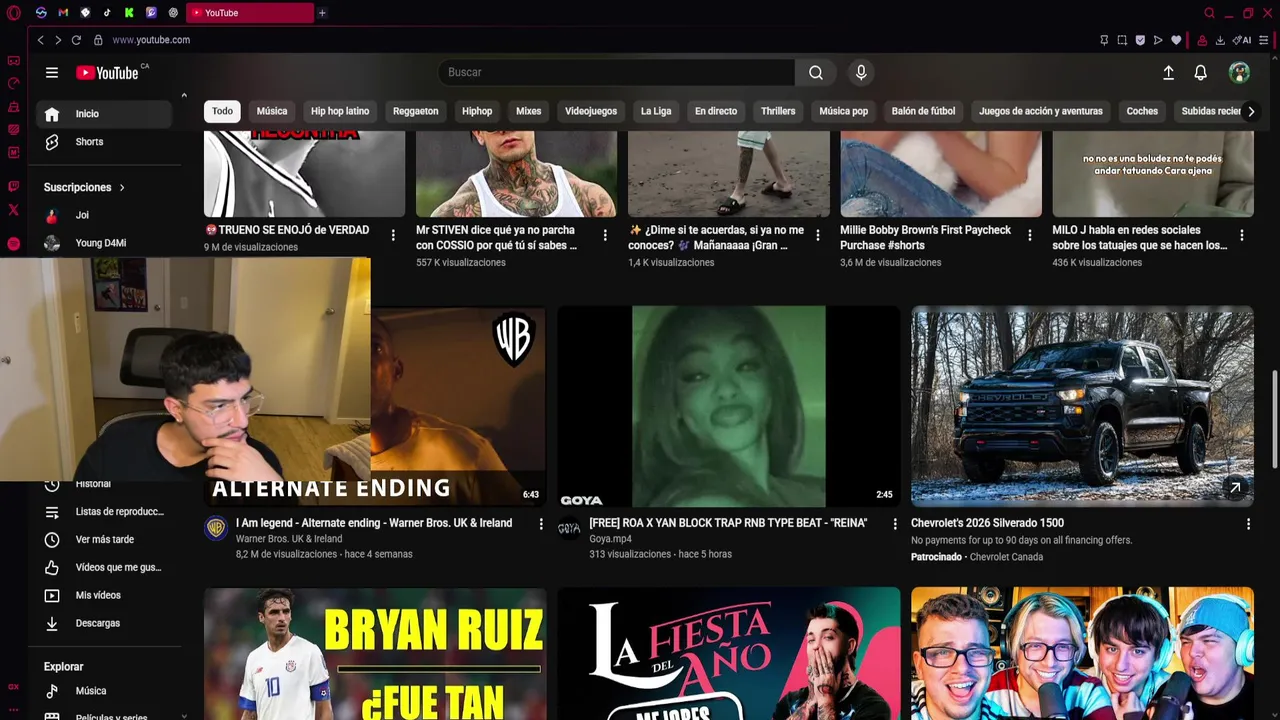
Task: Expand the Suscripciones section chevron
Action: (x=122, y=187)
